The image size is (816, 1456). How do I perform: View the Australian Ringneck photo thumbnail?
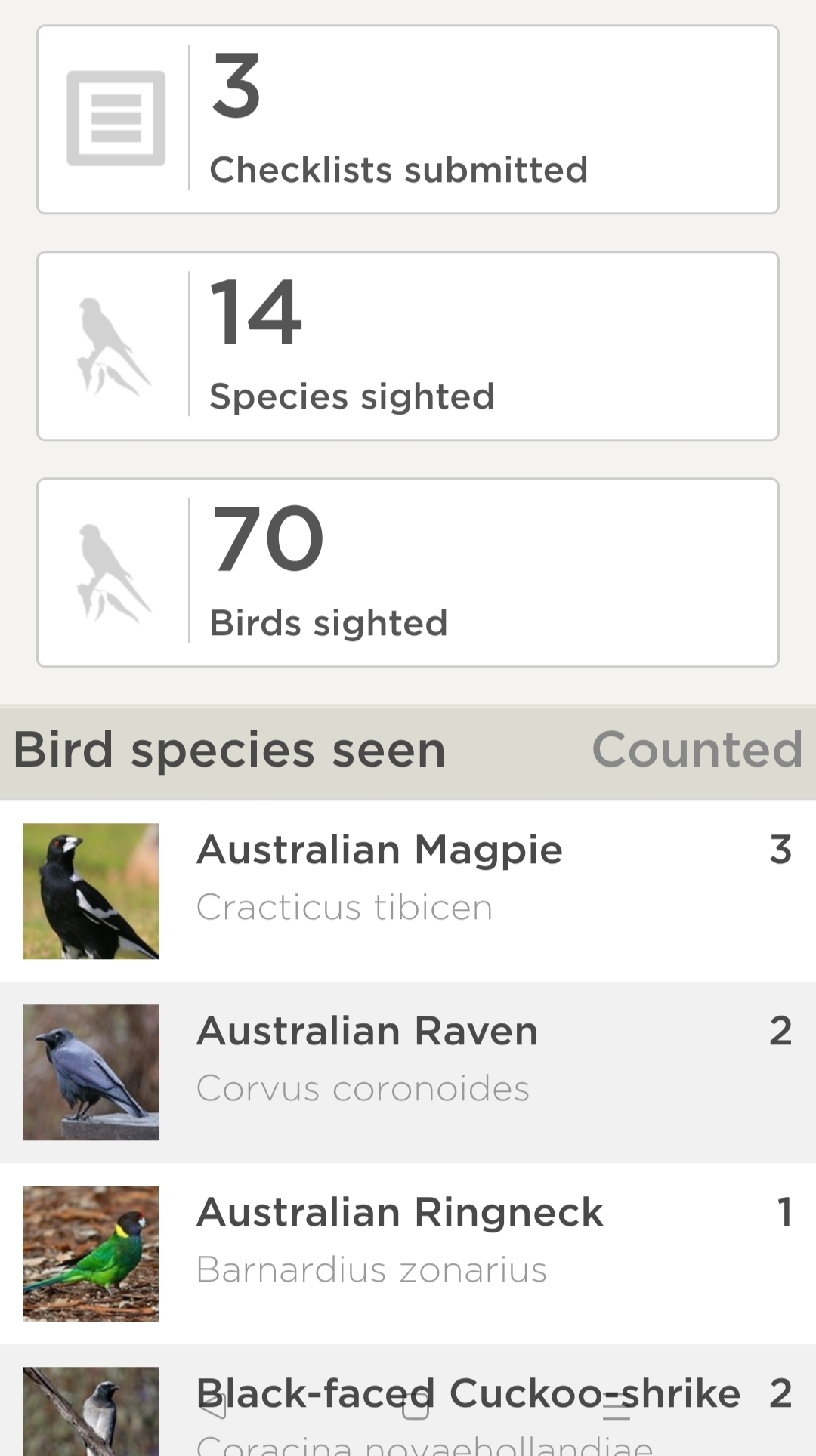click(91, 1254)
